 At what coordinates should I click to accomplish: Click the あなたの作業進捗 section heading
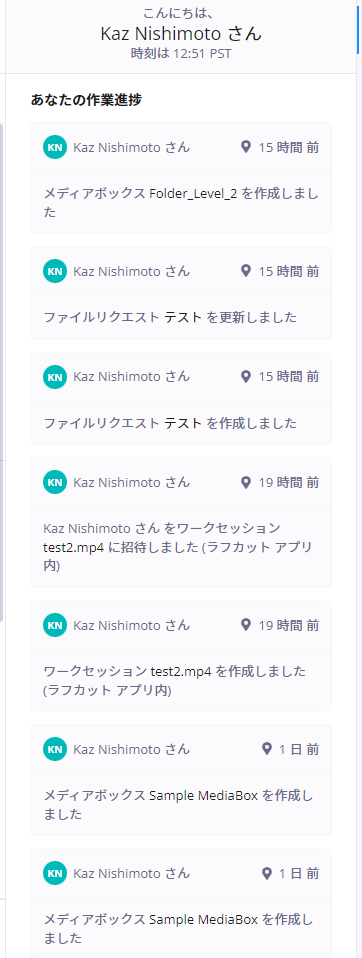pos(86,100)
